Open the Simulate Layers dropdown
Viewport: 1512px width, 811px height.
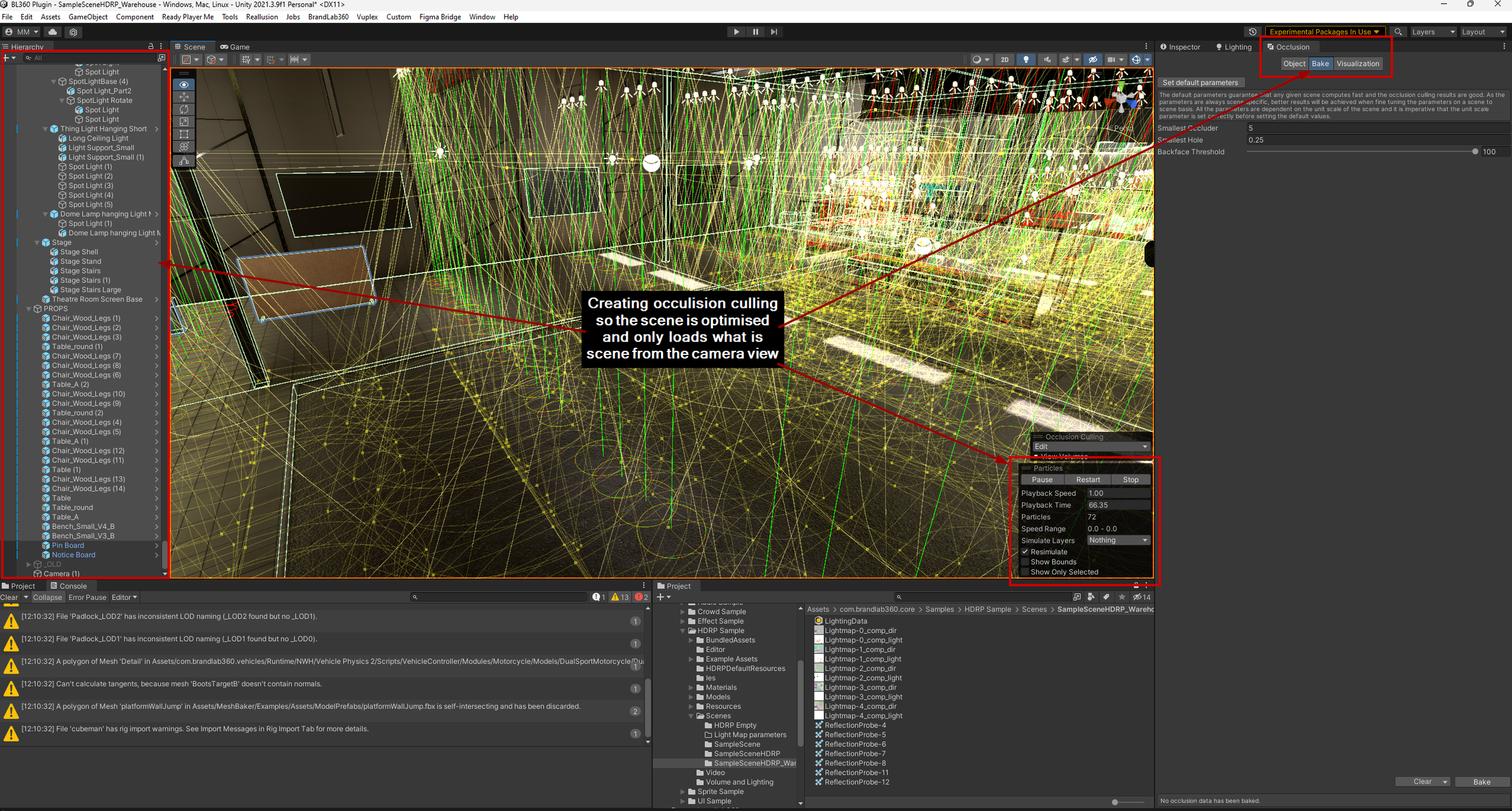(1118, 540)
